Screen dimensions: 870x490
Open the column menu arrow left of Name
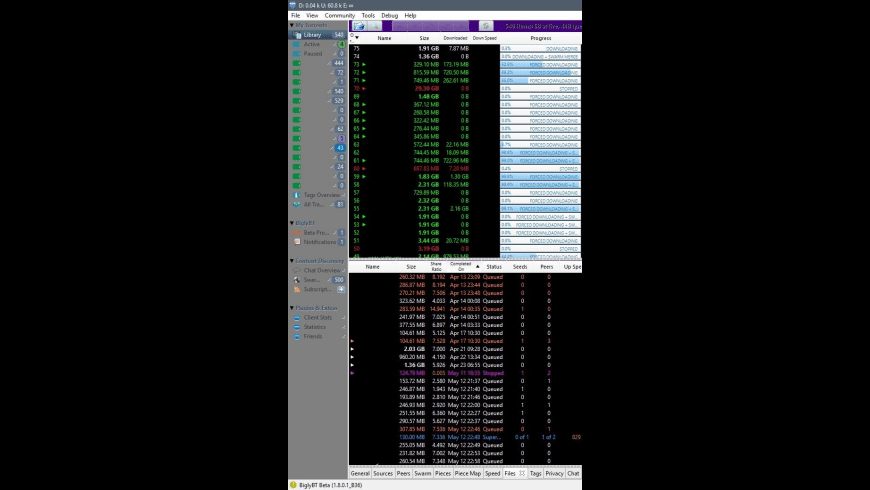(x=357, y=38)
